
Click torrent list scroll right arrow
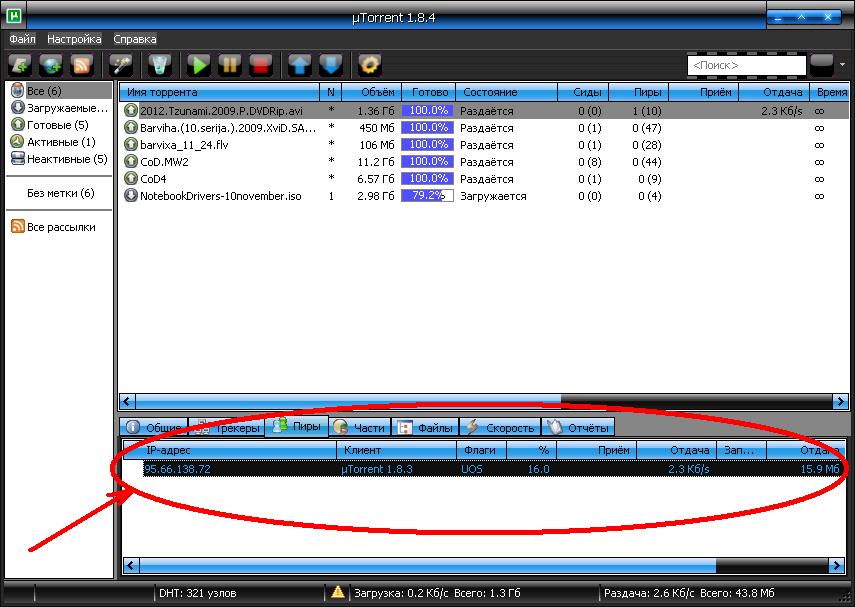840,402
